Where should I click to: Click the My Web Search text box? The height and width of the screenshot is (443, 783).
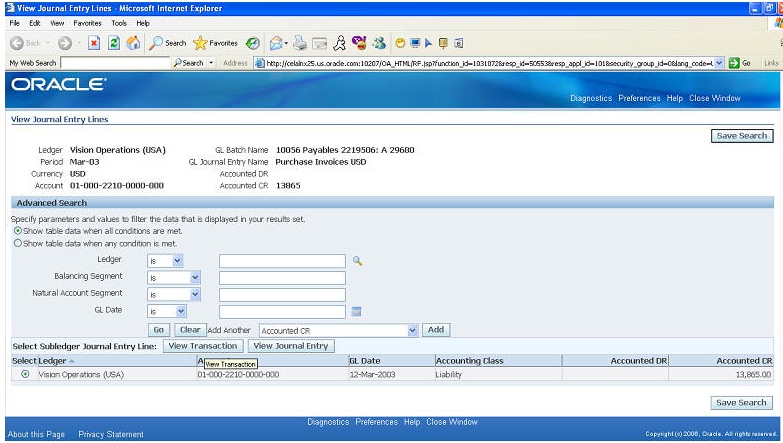[x=115, y=63]
